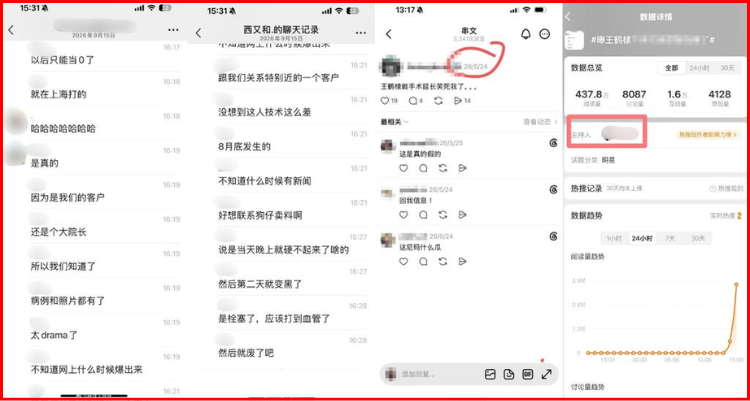
Task: Open three-dots menu in 西又和.的聊天记录 header
Action: [361, 33]
